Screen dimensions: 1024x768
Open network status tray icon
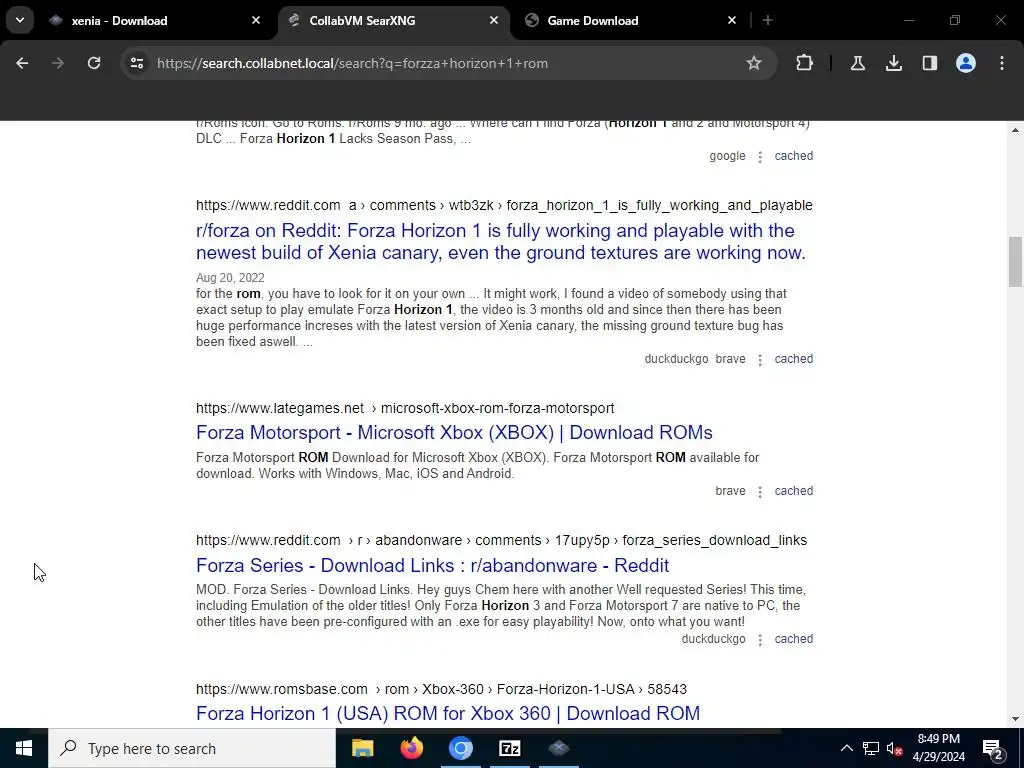pyautogui.click(x=871, y=748)
